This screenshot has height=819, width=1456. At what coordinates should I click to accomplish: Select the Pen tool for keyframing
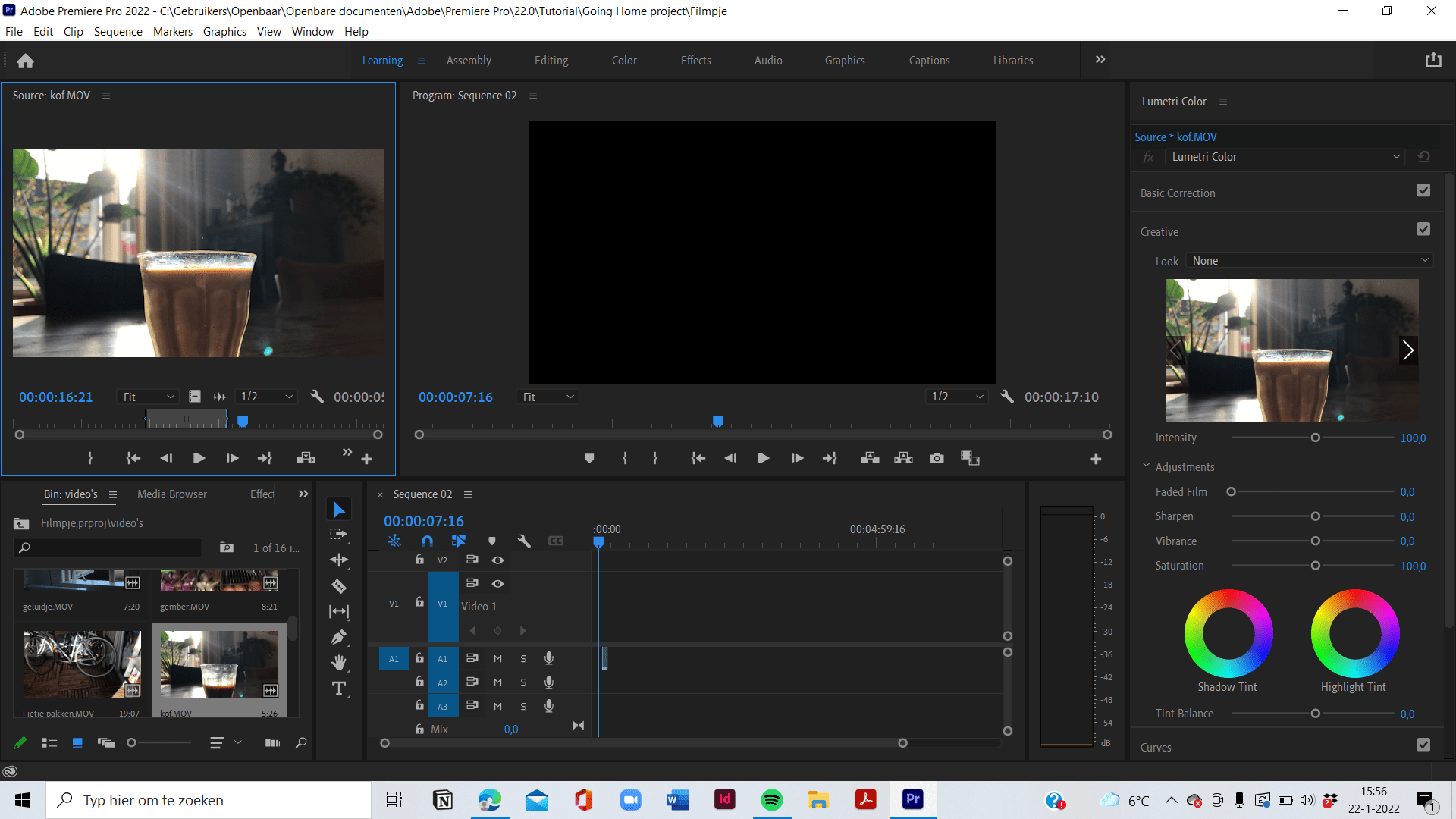tap(339, 637)
